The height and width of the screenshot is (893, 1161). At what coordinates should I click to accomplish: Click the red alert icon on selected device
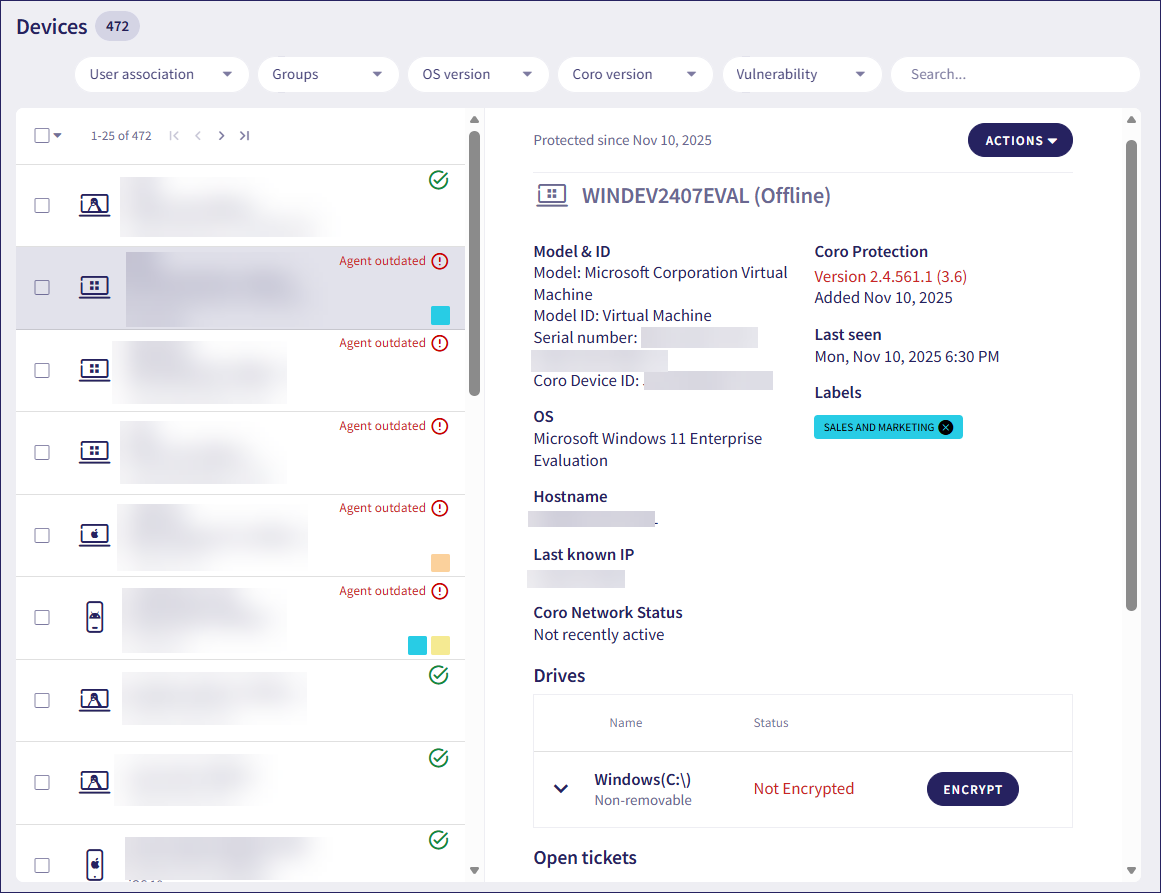pos(440,261)
